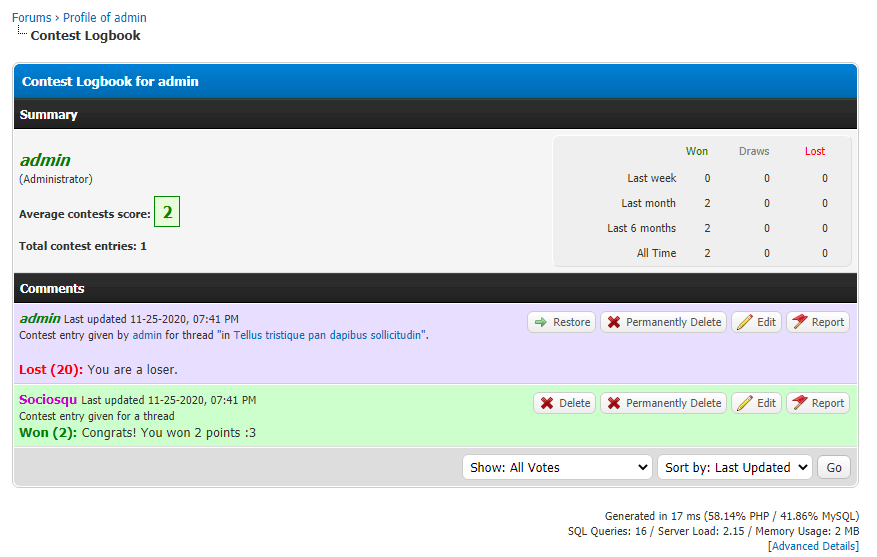This screenshot has width=877, height=557.
Task: Open the thread link 'in Tellus tristique pan dapibus sollicitudin'
Action: pos(327,336)
